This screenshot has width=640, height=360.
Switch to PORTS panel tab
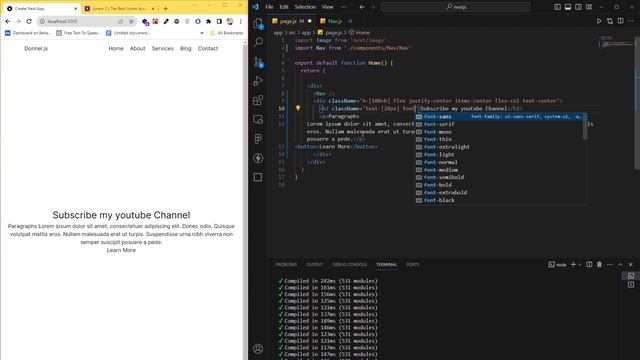413,264
